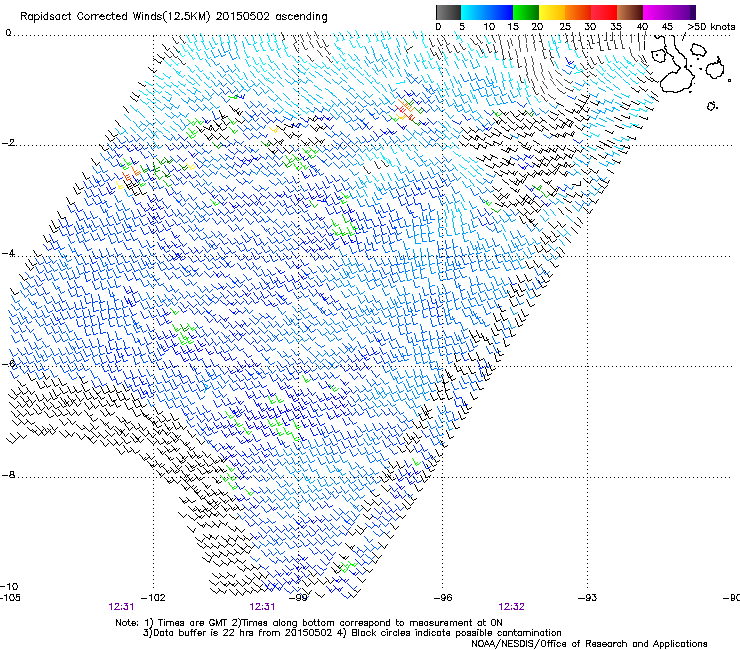Click the red 30-35 knots legend segment

(604, 12)
